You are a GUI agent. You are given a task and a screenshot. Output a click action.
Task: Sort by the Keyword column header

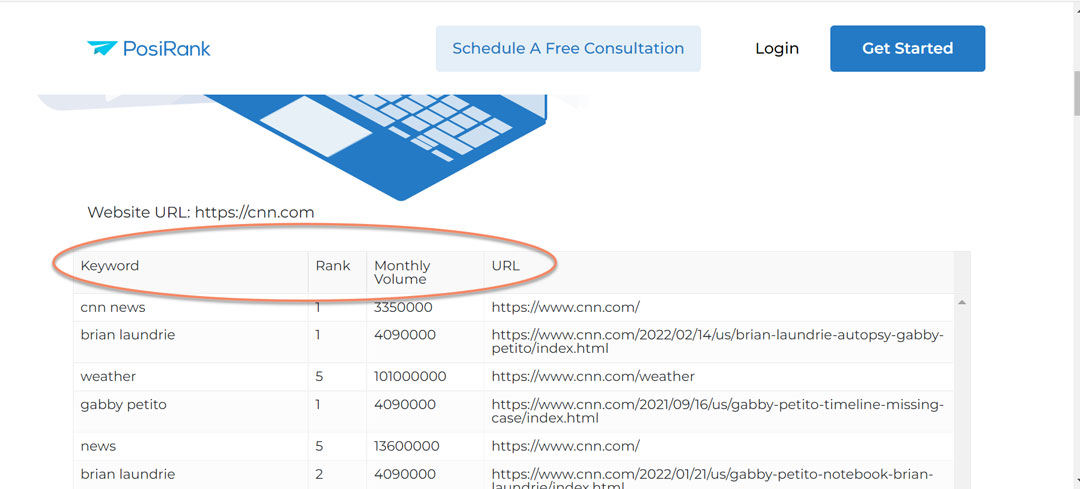tap(110, 266)
